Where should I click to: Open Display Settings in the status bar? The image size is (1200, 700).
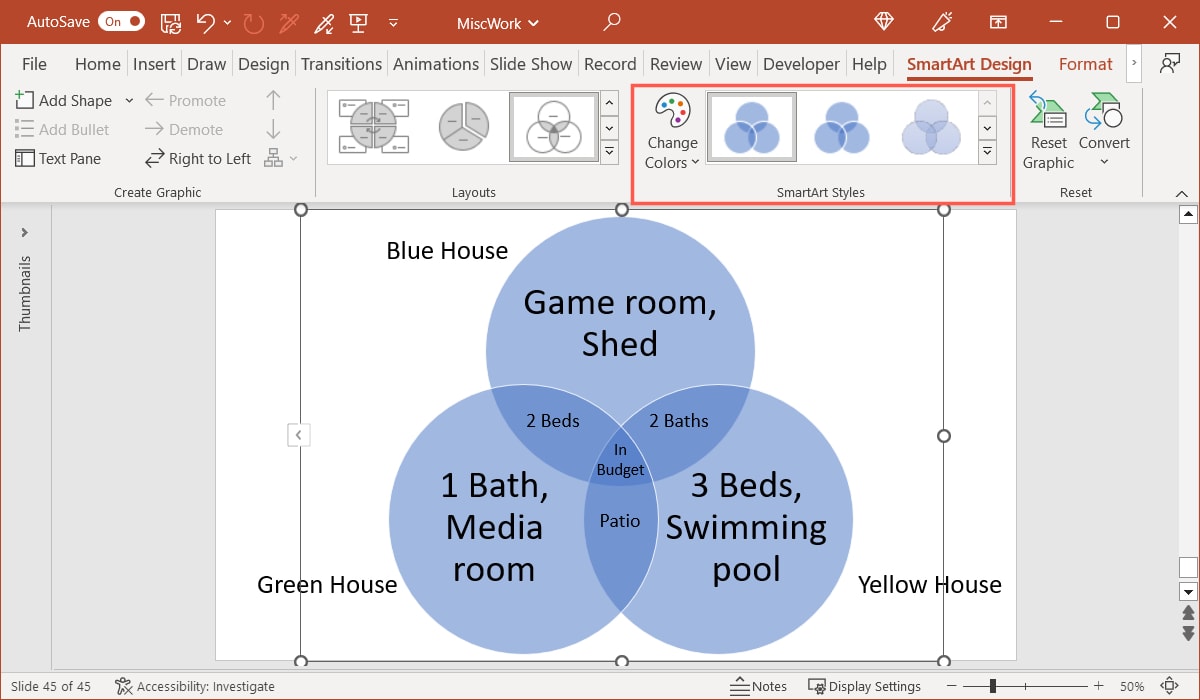tap(866, 686)
